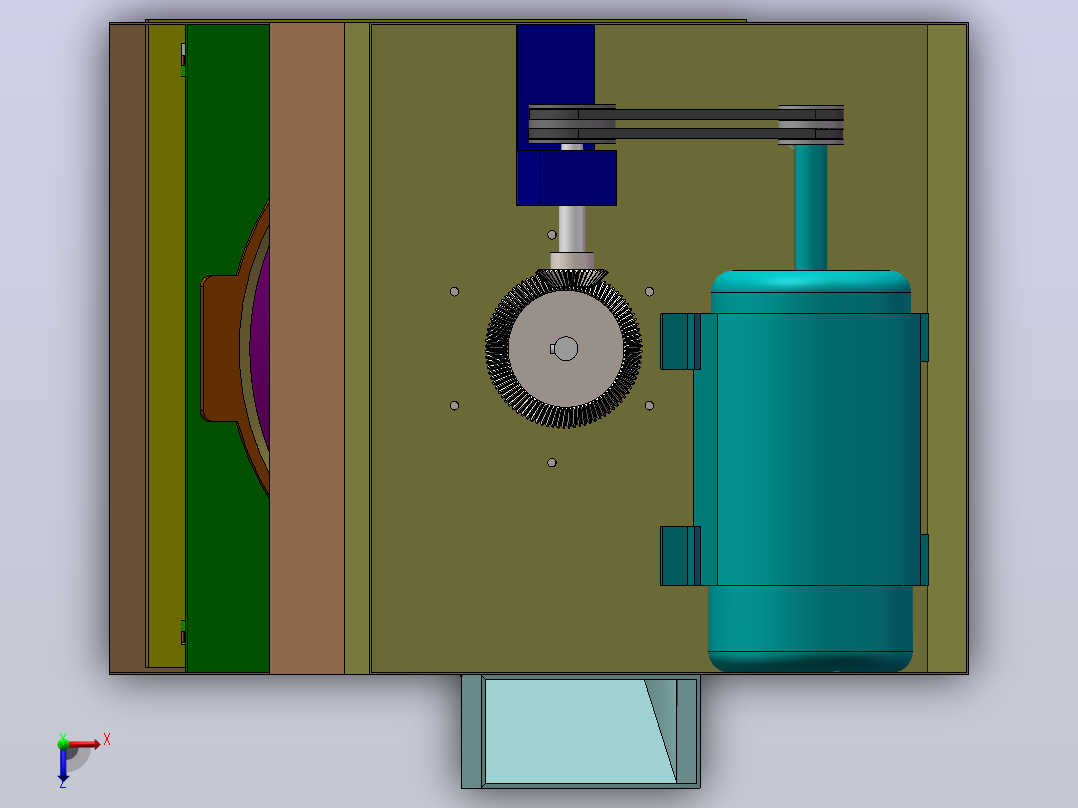This screenshot has height=808, width=1078.
Task: Click the mounting hole directly below the gear
Action: pyautogui.click(x=551, y=463)
